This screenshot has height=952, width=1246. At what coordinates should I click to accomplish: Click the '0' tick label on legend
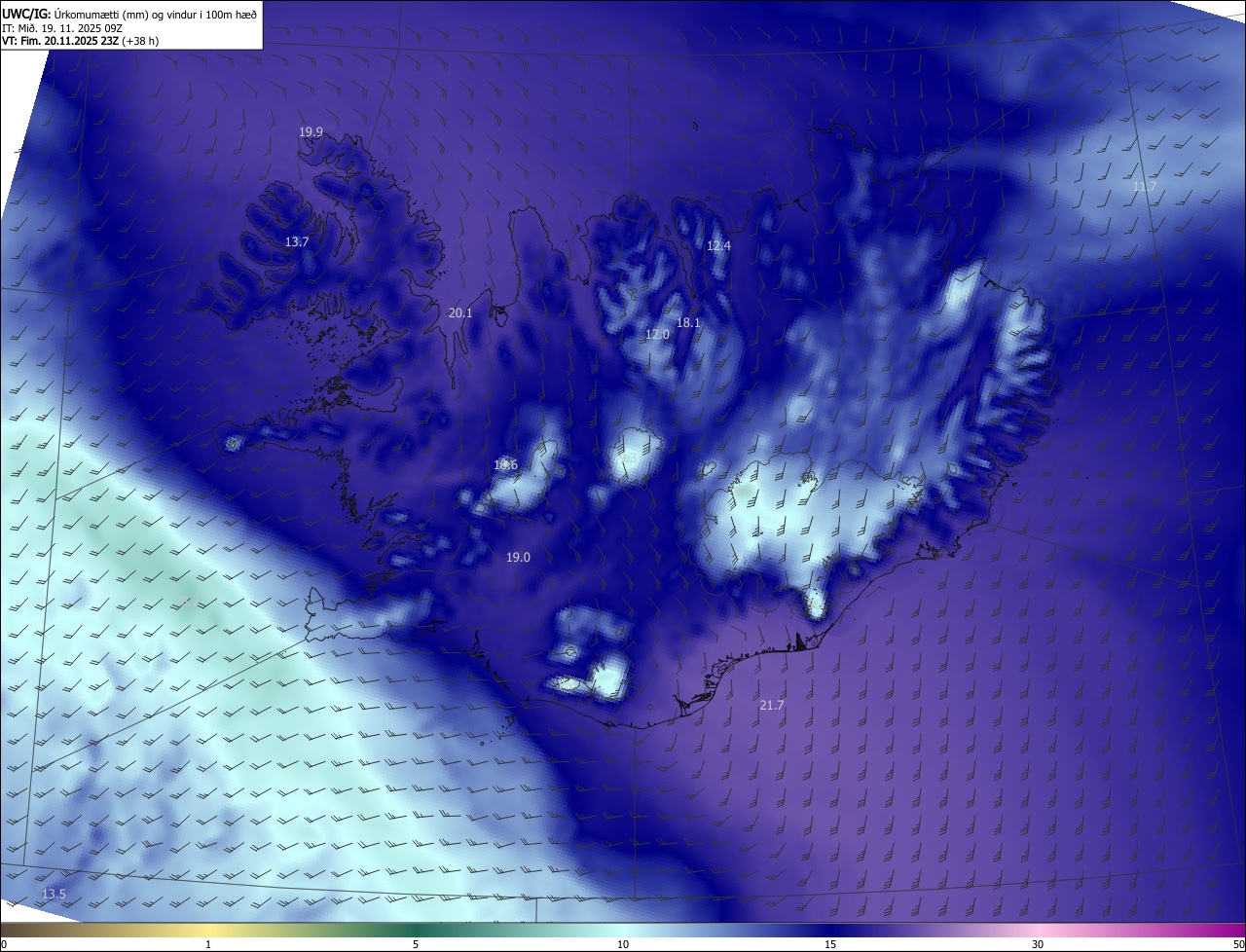pyautogui.click(x=4, y=944)
